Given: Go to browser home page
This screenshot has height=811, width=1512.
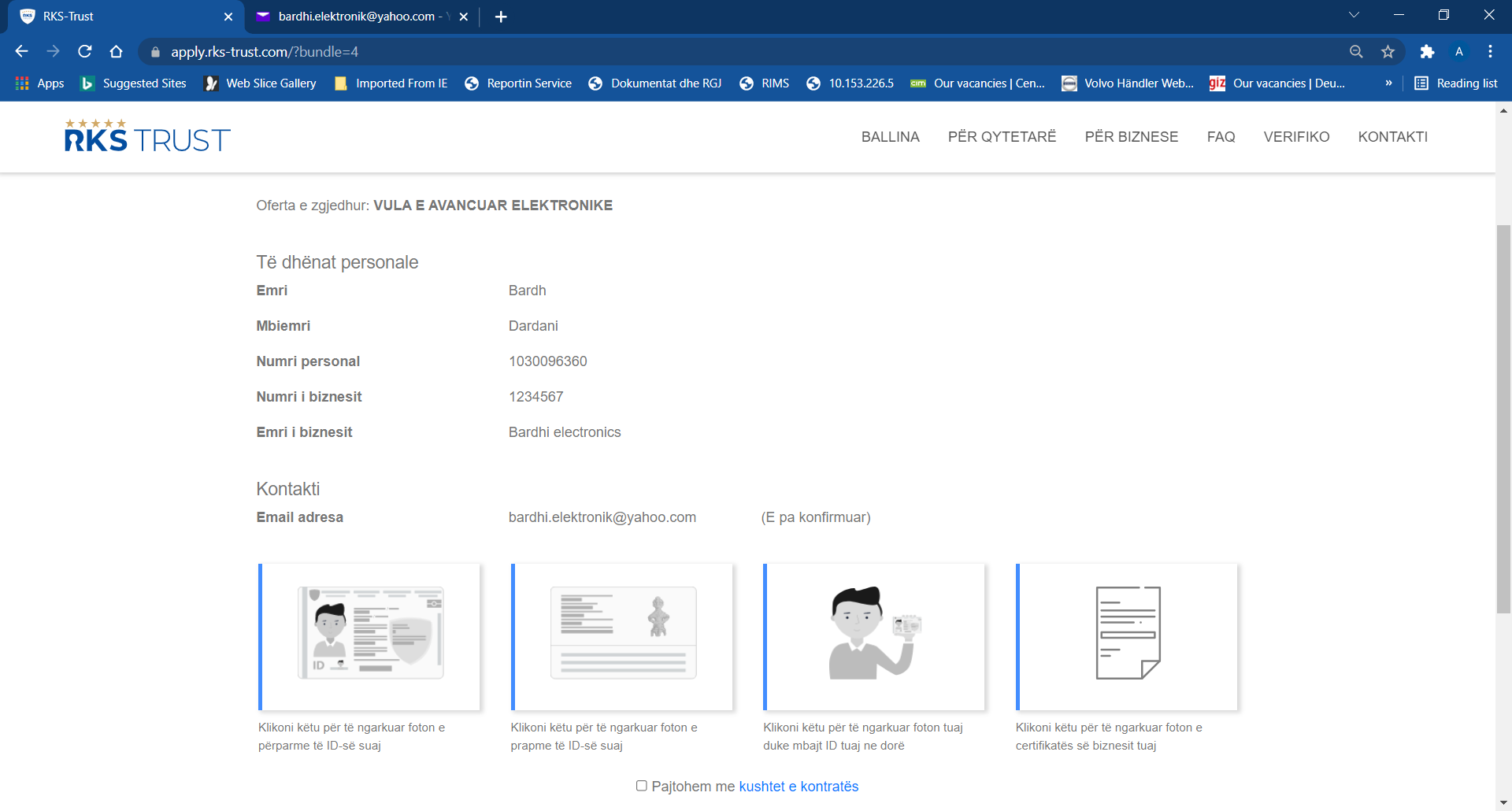Looking at the screenshot, I should 117,51.
